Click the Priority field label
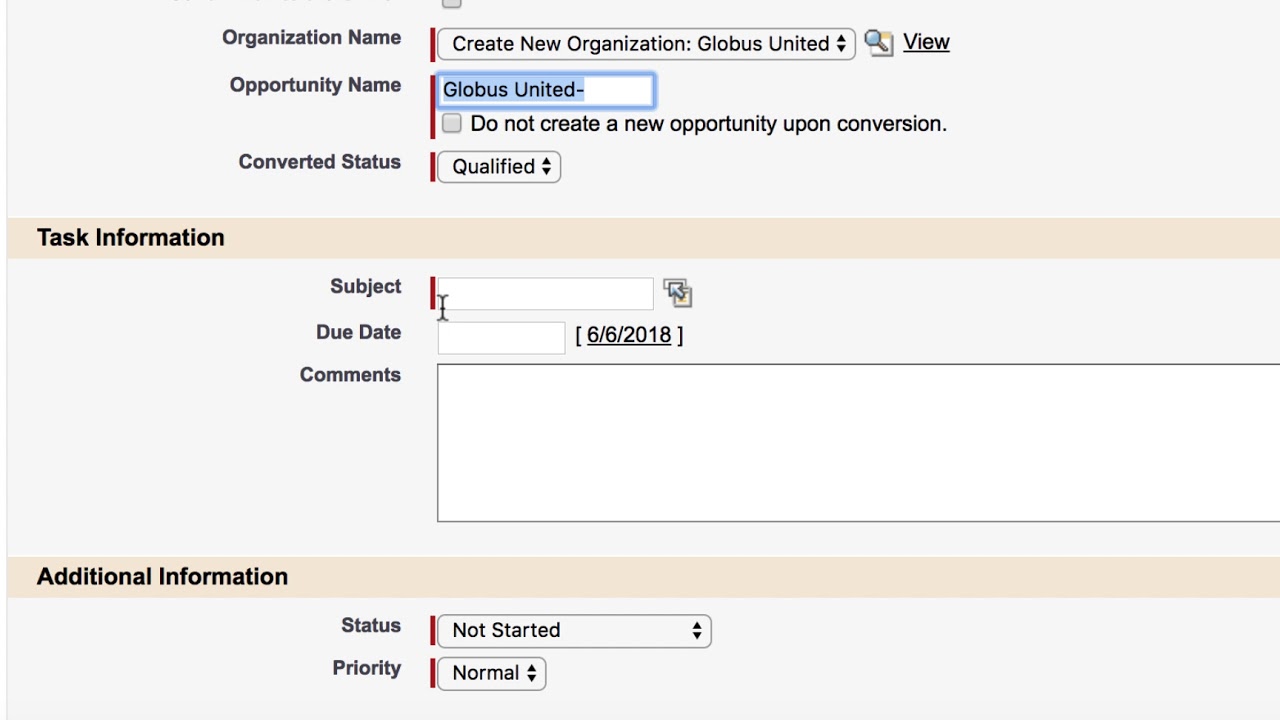 tap(366, 669)
